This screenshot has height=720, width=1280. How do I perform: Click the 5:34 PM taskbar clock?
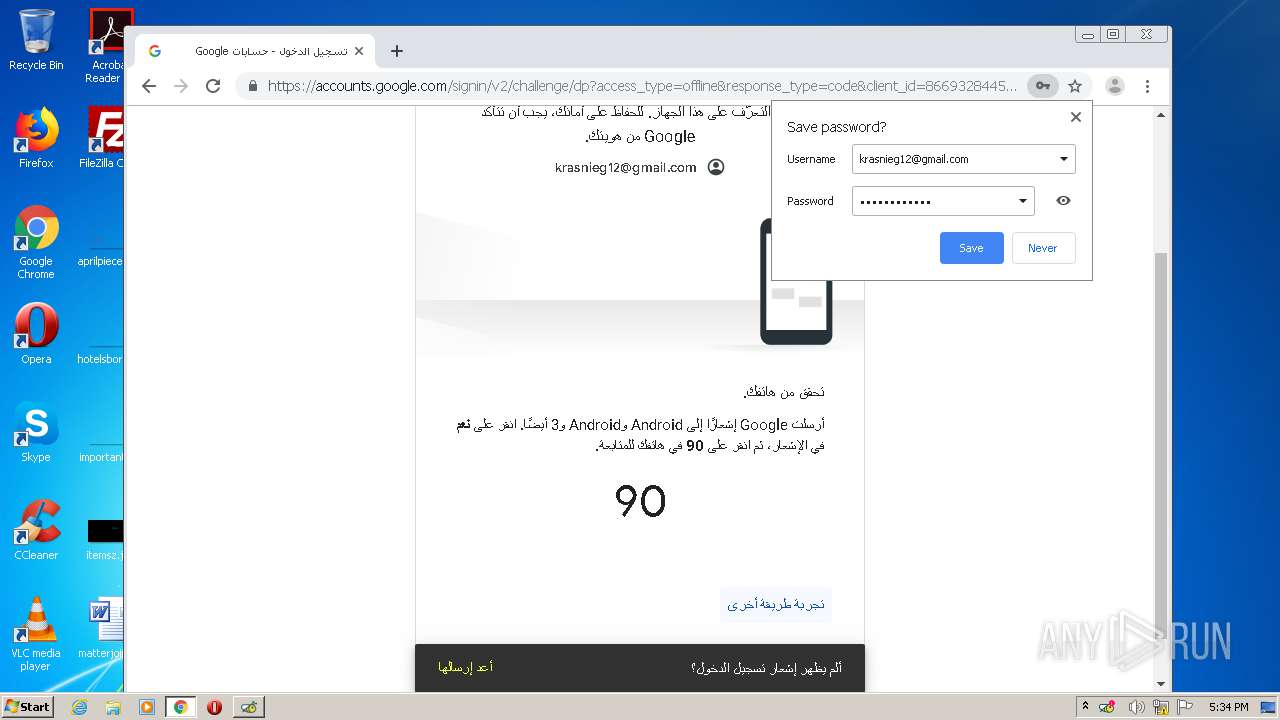click(x=1229, y=707)
